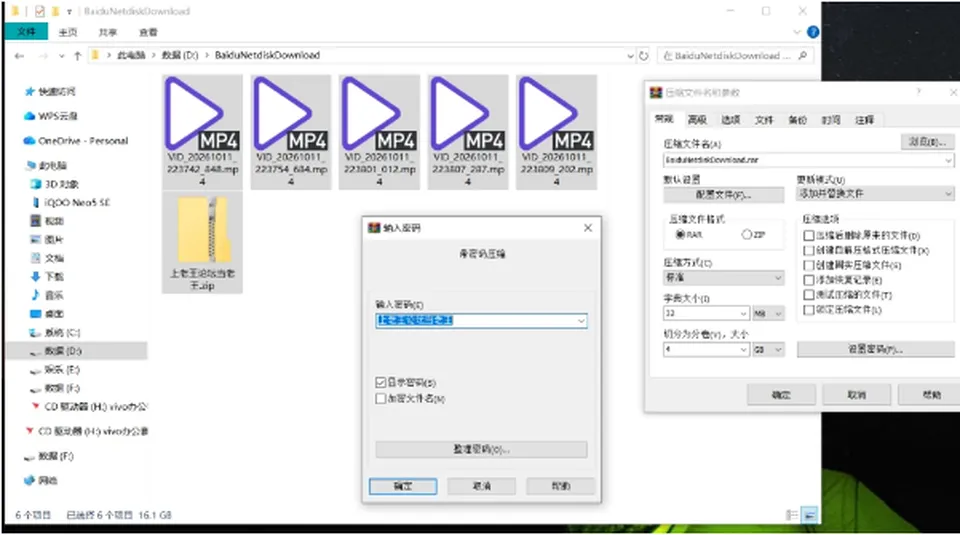Click the new folder icon in quick access toolbar
The width and height of the screenshot is (960, 535).
(55, 11)
